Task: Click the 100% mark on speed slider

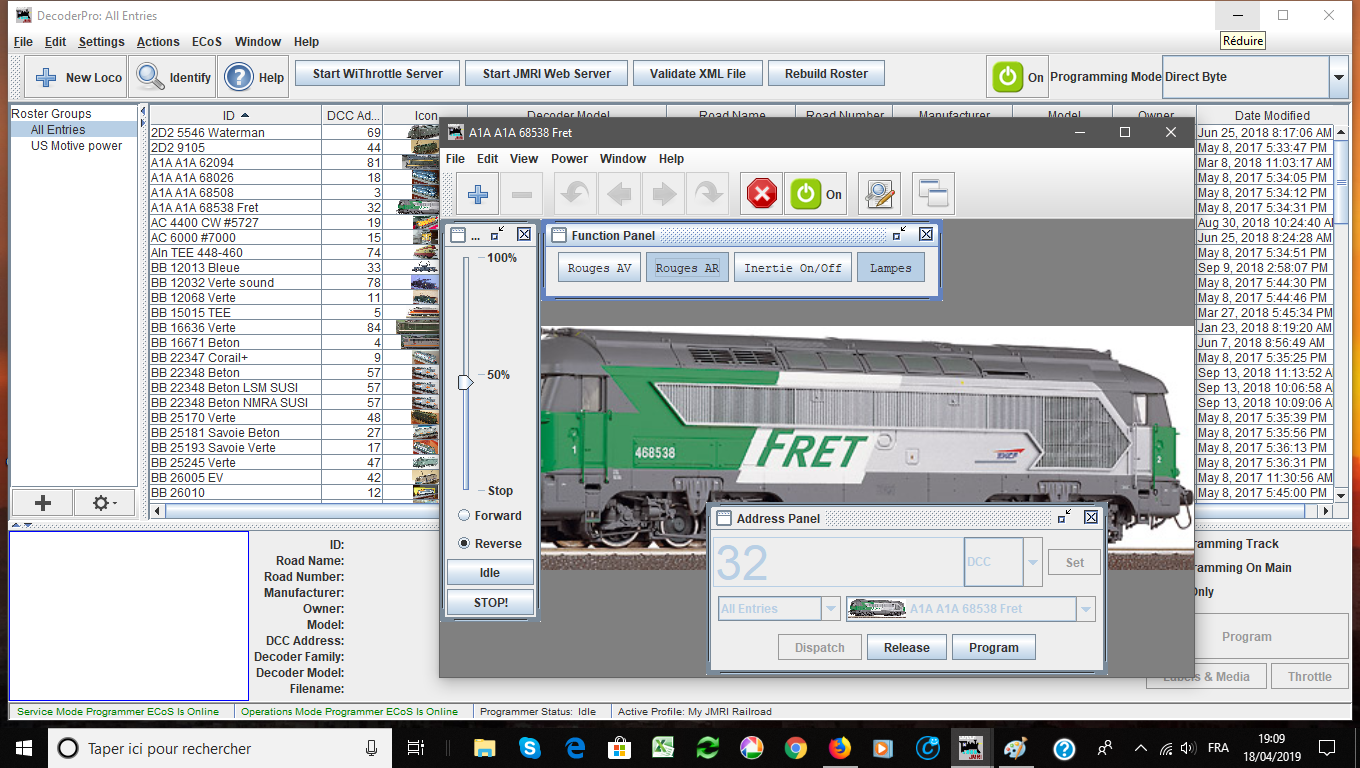Action: click(x=501, y=258)
